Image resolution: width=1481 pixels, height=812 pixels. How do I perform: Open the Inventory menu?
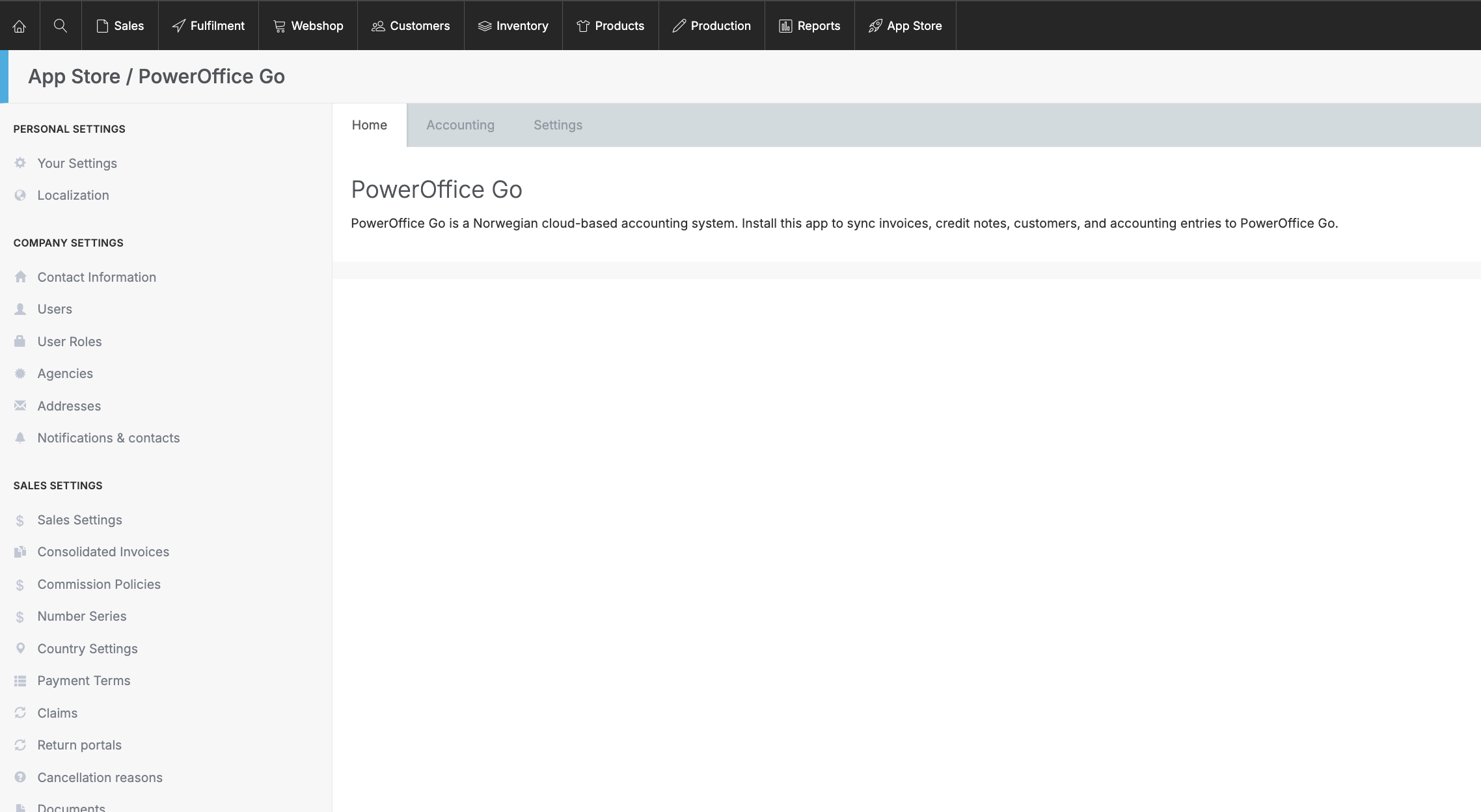tap(513, 26)
